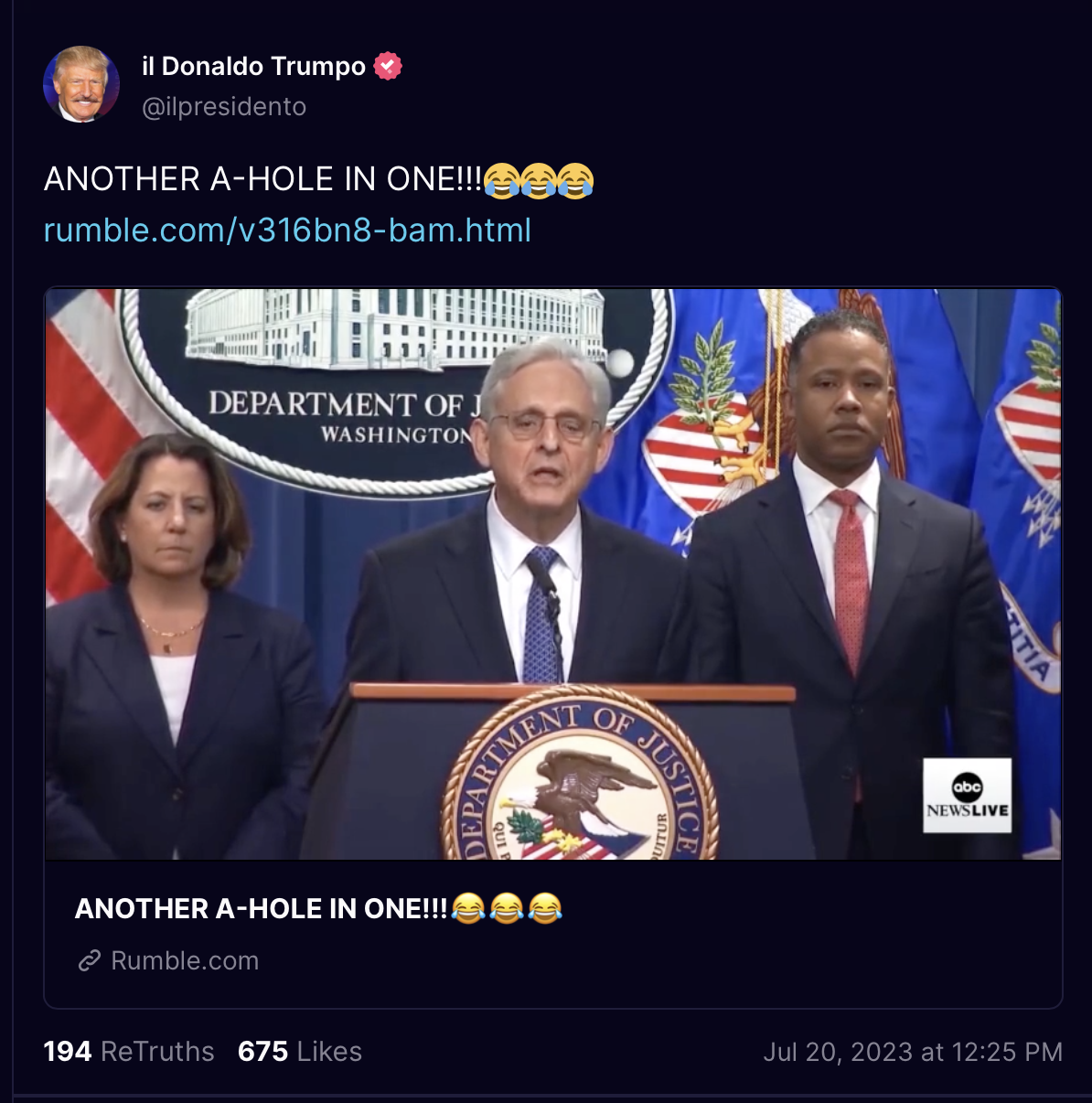Click the laughing emojis in the post text

(x=539, y=179)
